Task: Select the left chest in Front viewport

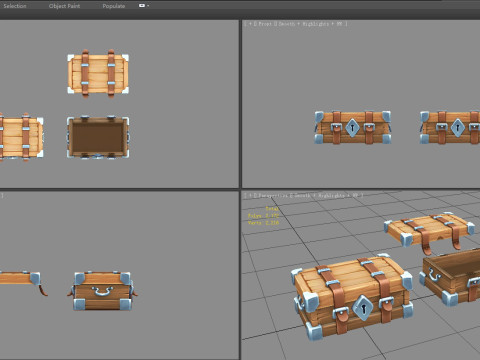Action: click(x=353, y=127)
